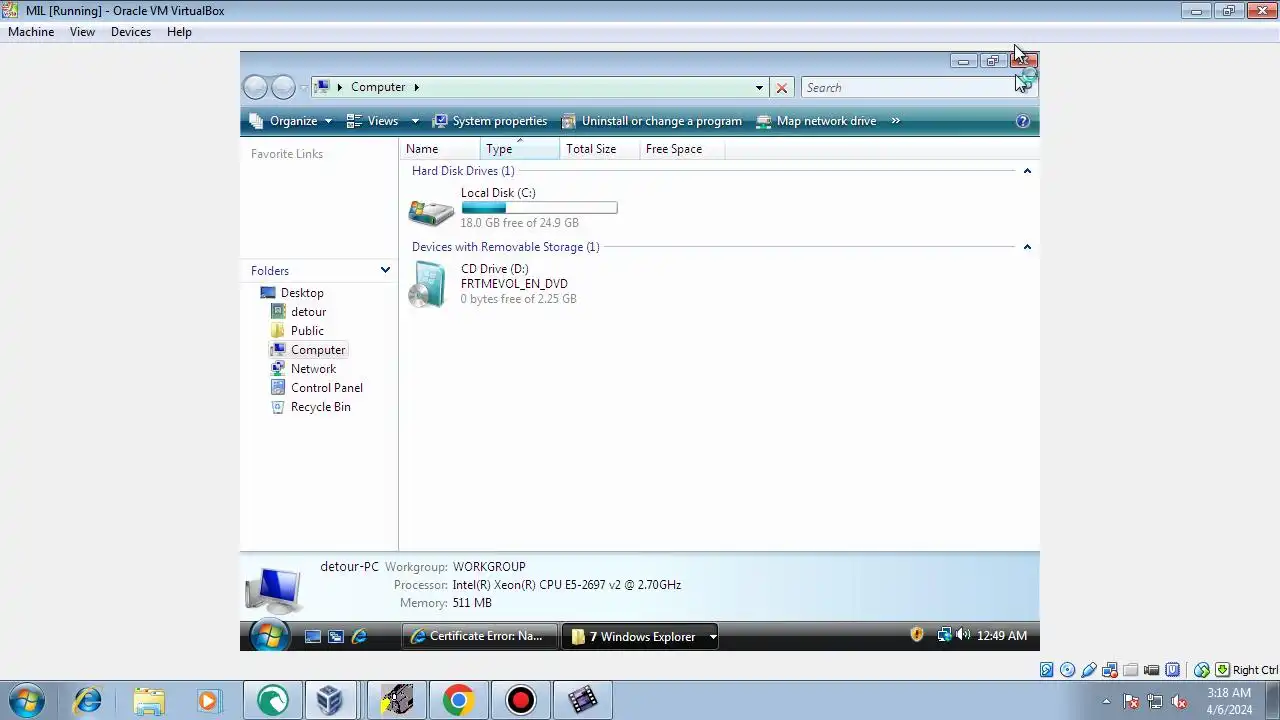Click the Explorer forward arrow button
Screen dimensions: 1280x720
click(x=283, y=87)
